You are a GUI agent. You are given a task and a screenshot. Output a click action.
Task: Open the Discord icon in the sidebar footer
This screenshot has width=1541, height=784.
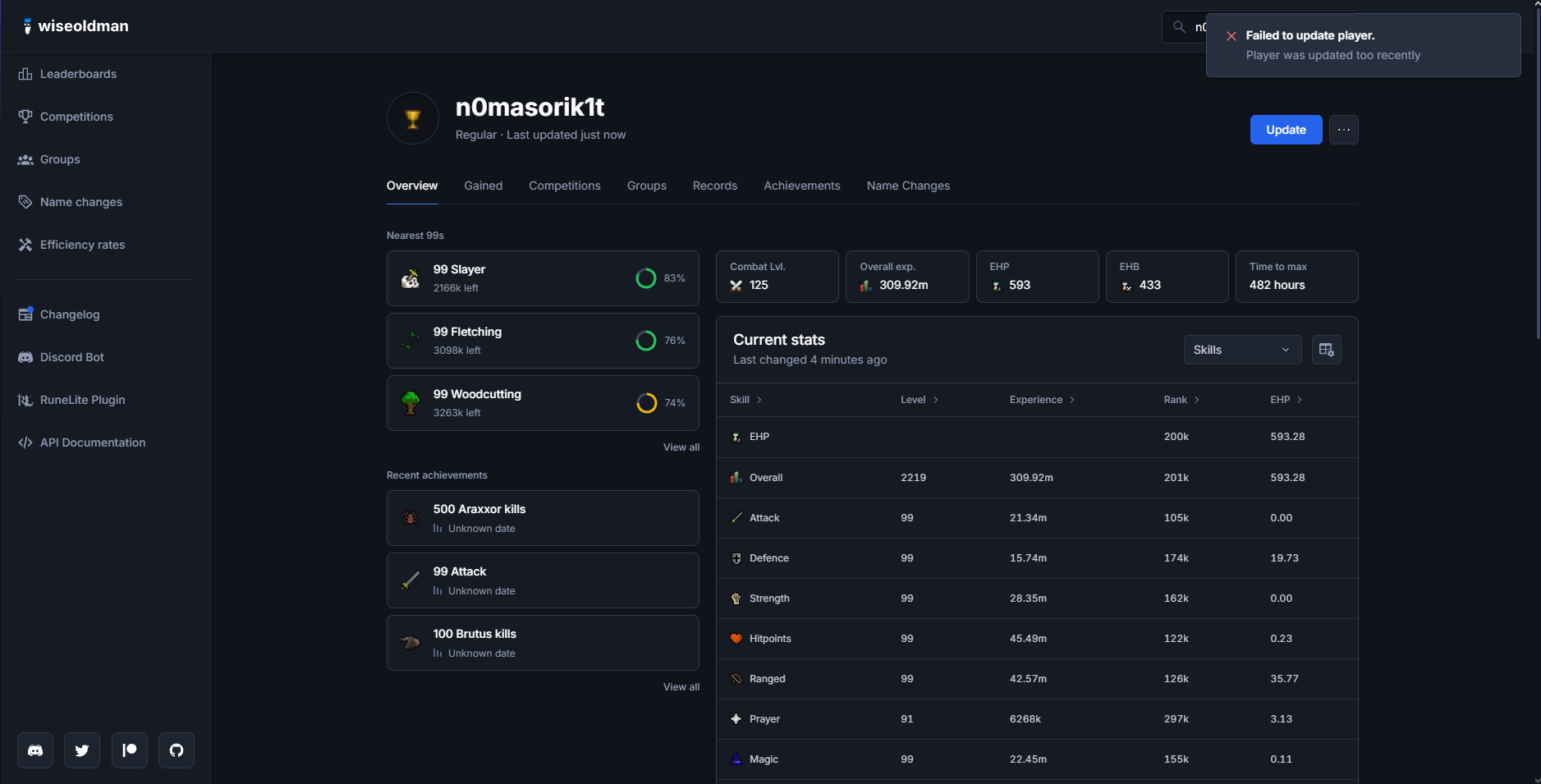click(35, 750)
